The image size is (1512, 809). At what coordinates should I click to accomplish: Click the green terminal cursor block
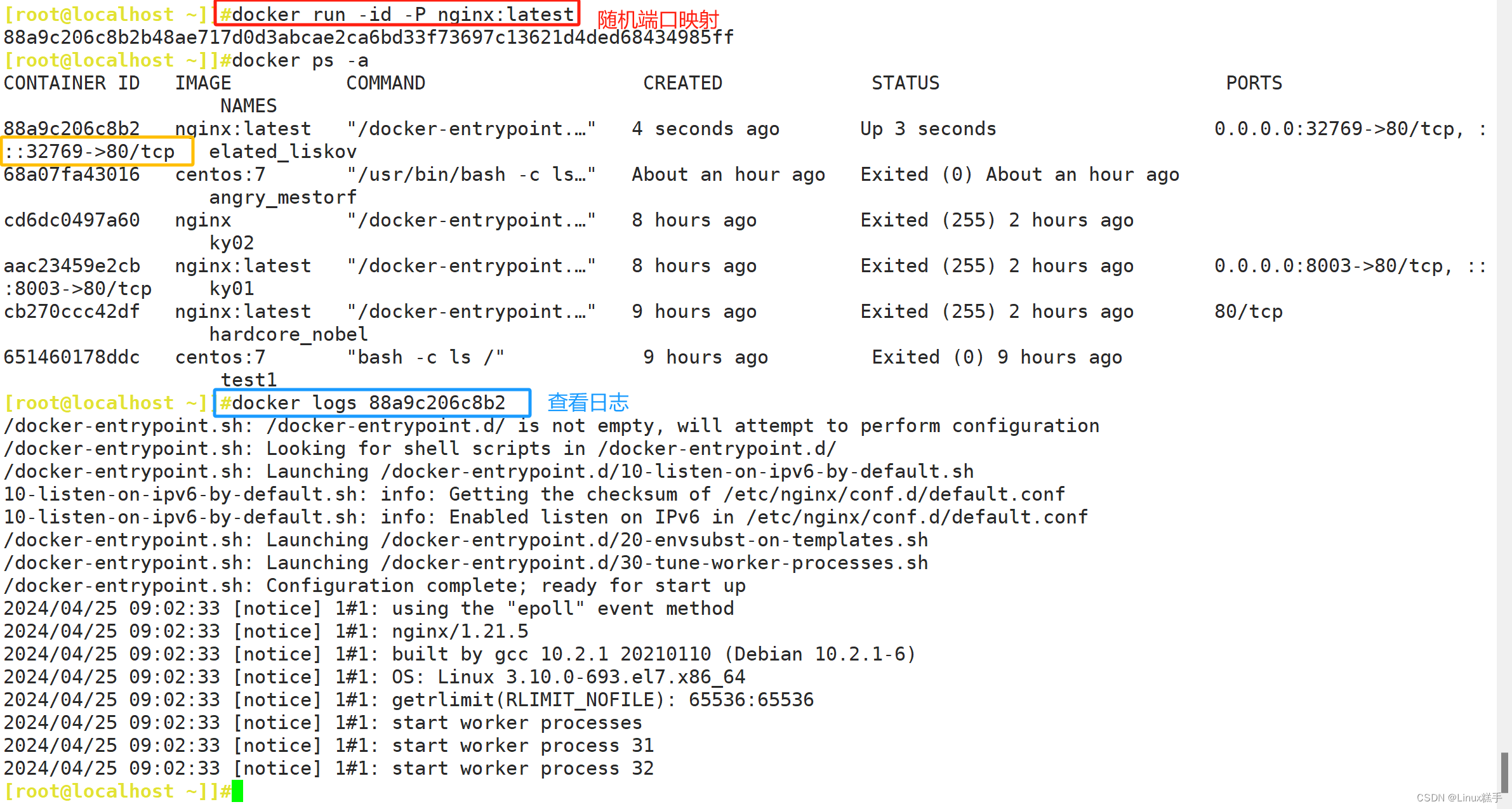pyautogui.click(x=237, y=791)
